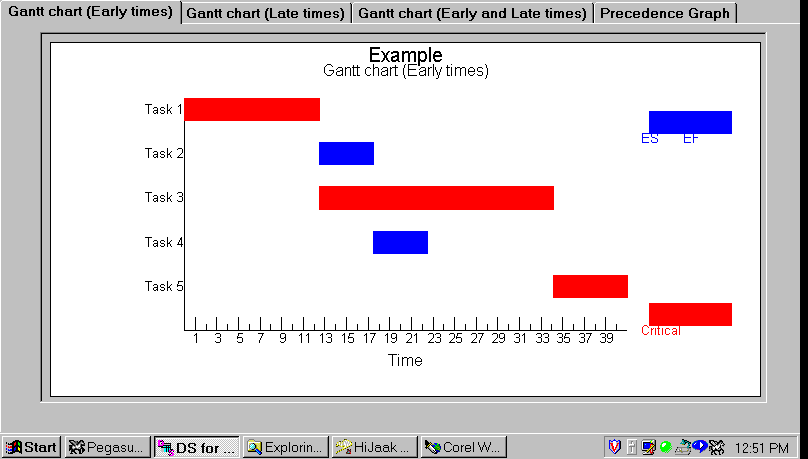Click the red Critical legend swatch

click(x=690, y=314)
